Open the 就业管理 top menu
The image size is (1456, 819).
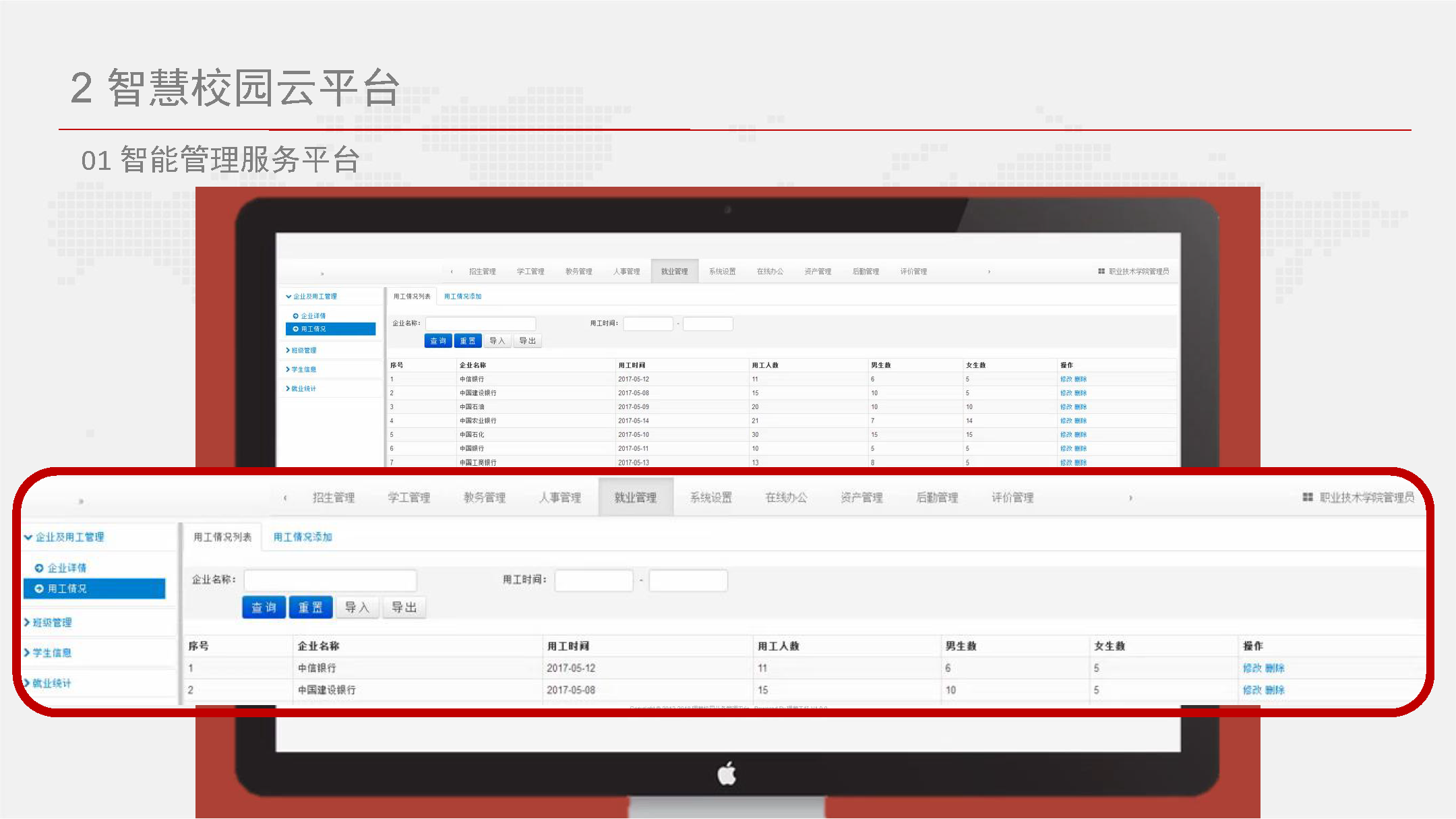635,497
